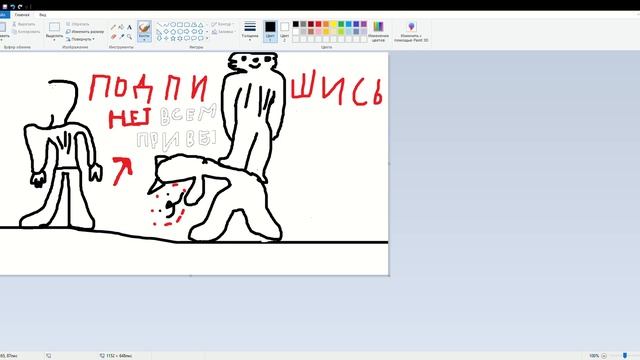Choose the pink palette swatch
Screen dimensions: 640x360
coord(318,31)
